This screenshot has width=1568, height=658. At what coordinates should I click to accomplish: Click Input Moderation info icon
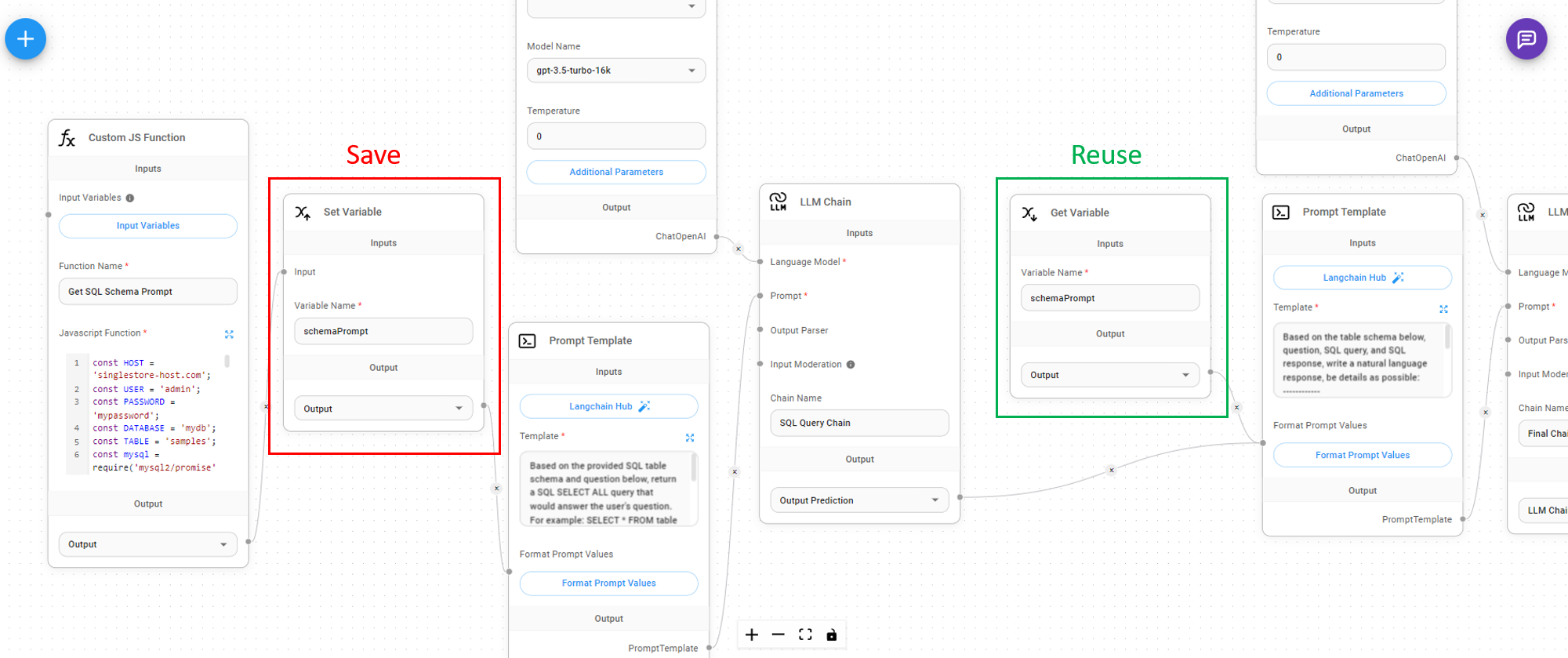pyautogui.click(x=851, y=365)
